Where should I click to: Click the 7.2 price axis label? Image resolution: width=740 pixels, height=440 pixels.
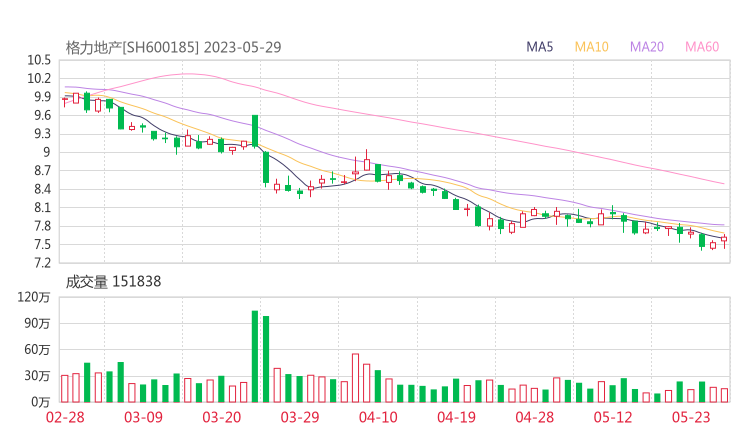[42, 263]
